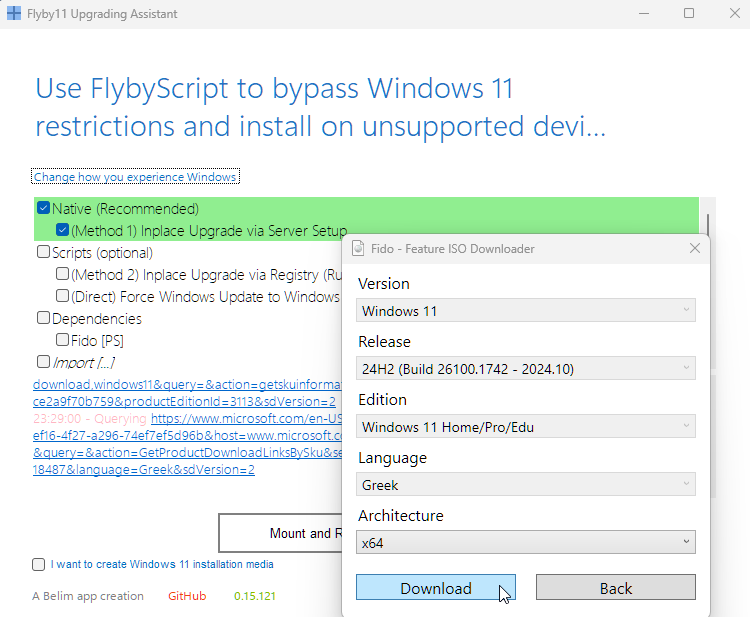Expand the Architecture dropdown showing x64
Viewport: 750px width, 617px height.
526,542
